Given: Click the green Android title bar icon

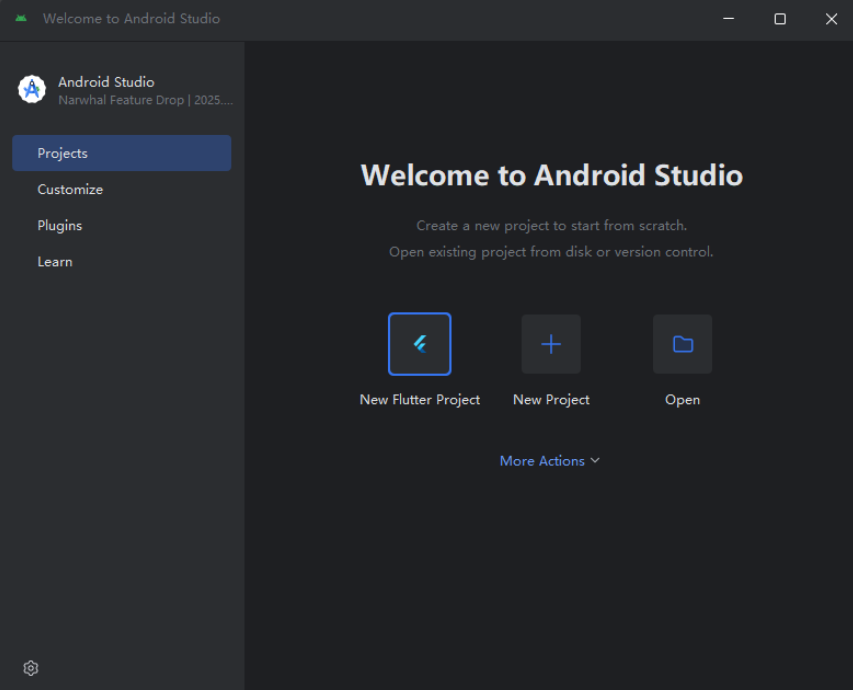Looking at the screenshot, I should pyautogui.click(x=21, y=19).
